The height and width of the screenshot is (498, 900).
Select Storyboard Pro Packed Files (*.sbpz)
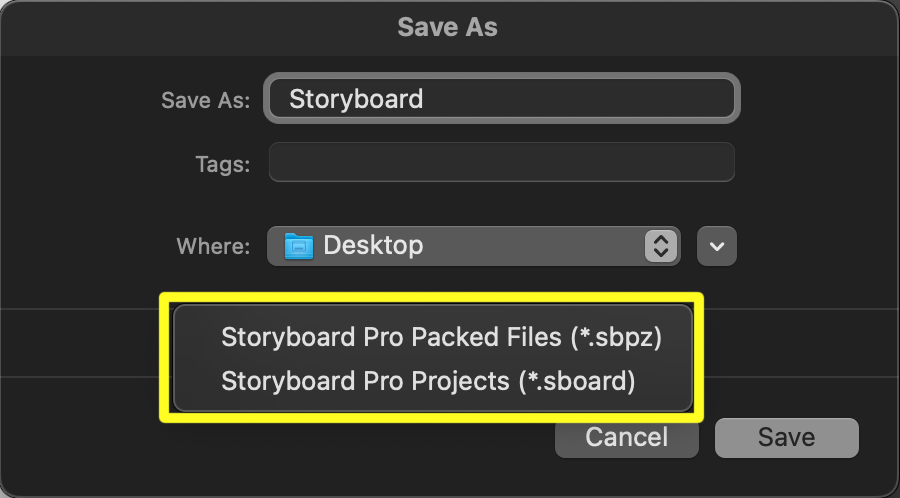[441, 338]
